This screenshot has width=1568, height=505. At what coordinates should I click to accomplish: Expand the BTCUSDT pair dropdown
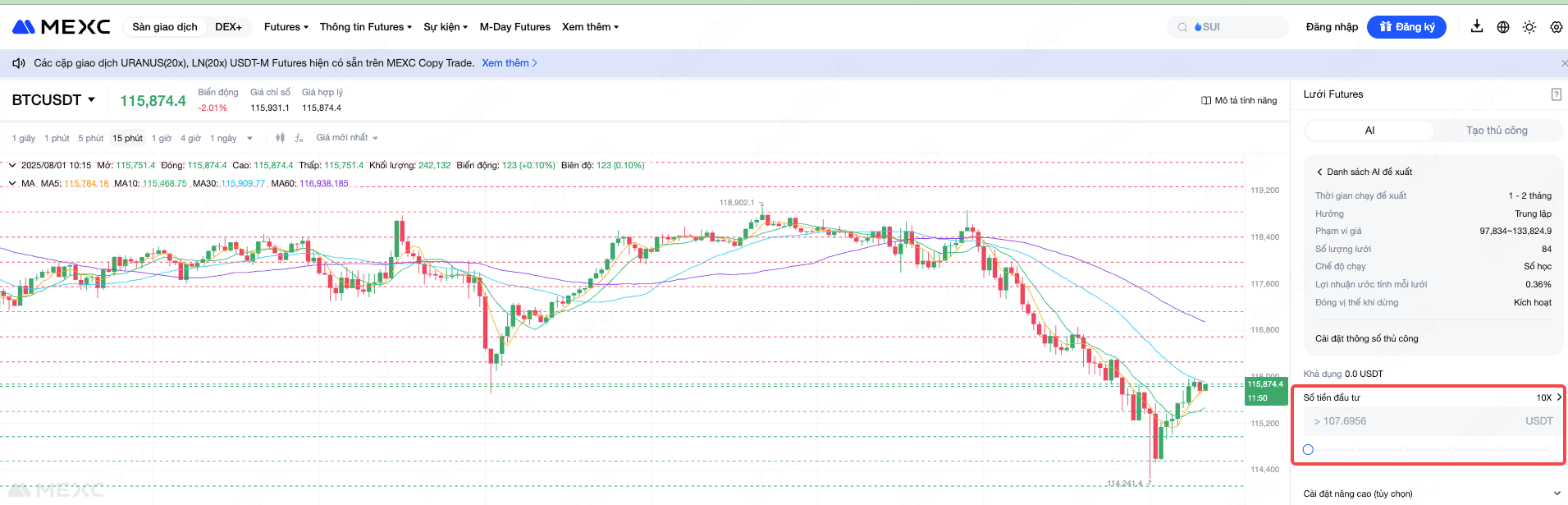[x=91, y=99]
